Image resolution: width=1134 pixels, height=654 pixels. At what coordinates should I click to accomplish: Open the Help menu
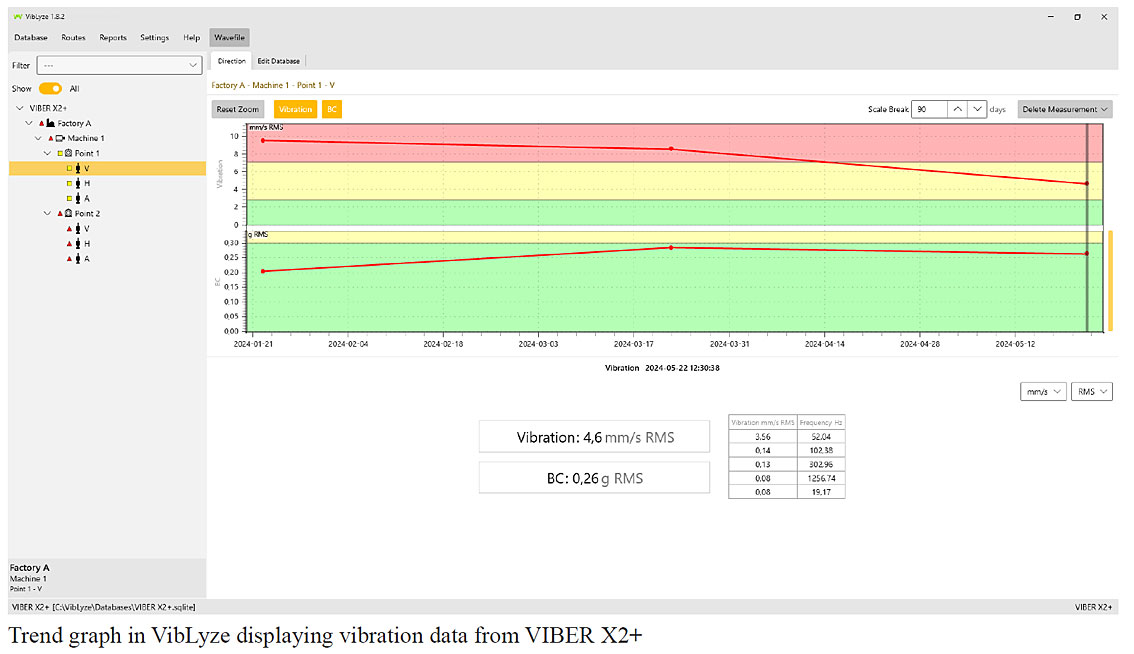191,38
